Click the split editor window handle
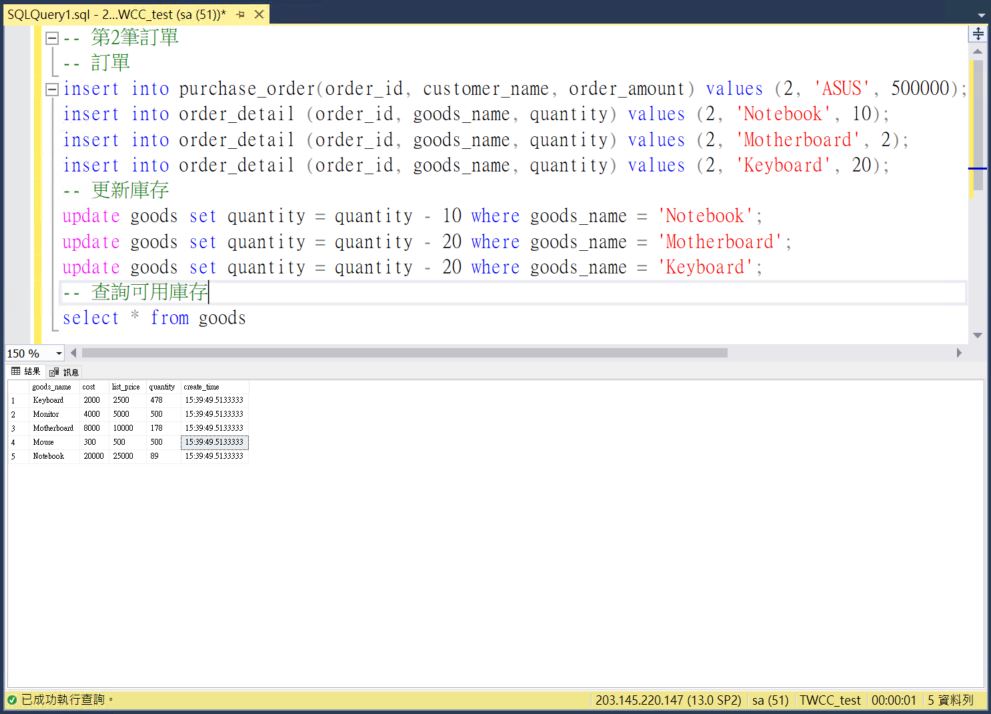This screenshot has width=991, height=714. click(x=978, y=33)
